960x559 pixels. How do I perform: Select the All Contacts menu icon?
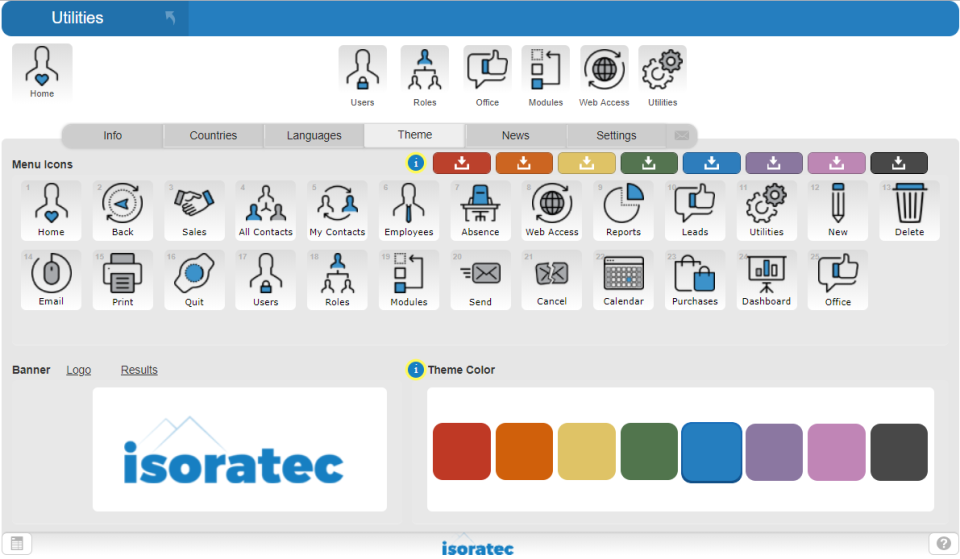[x=266, y=210]
